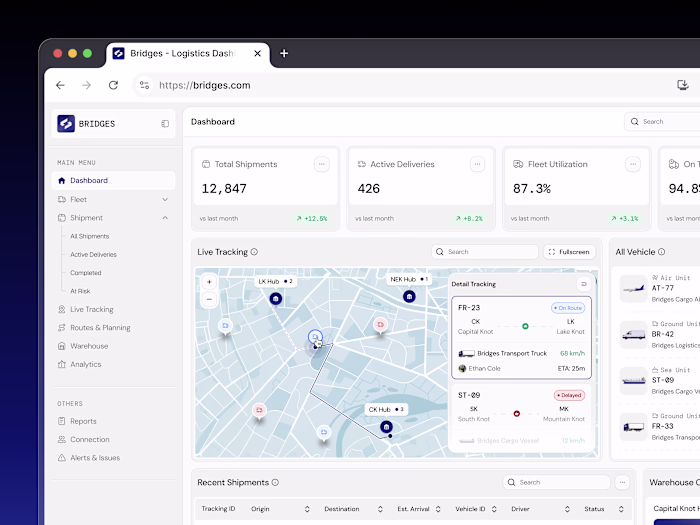
Task: Click the Bridges logo in the sidebar
Action: [66, 124]
